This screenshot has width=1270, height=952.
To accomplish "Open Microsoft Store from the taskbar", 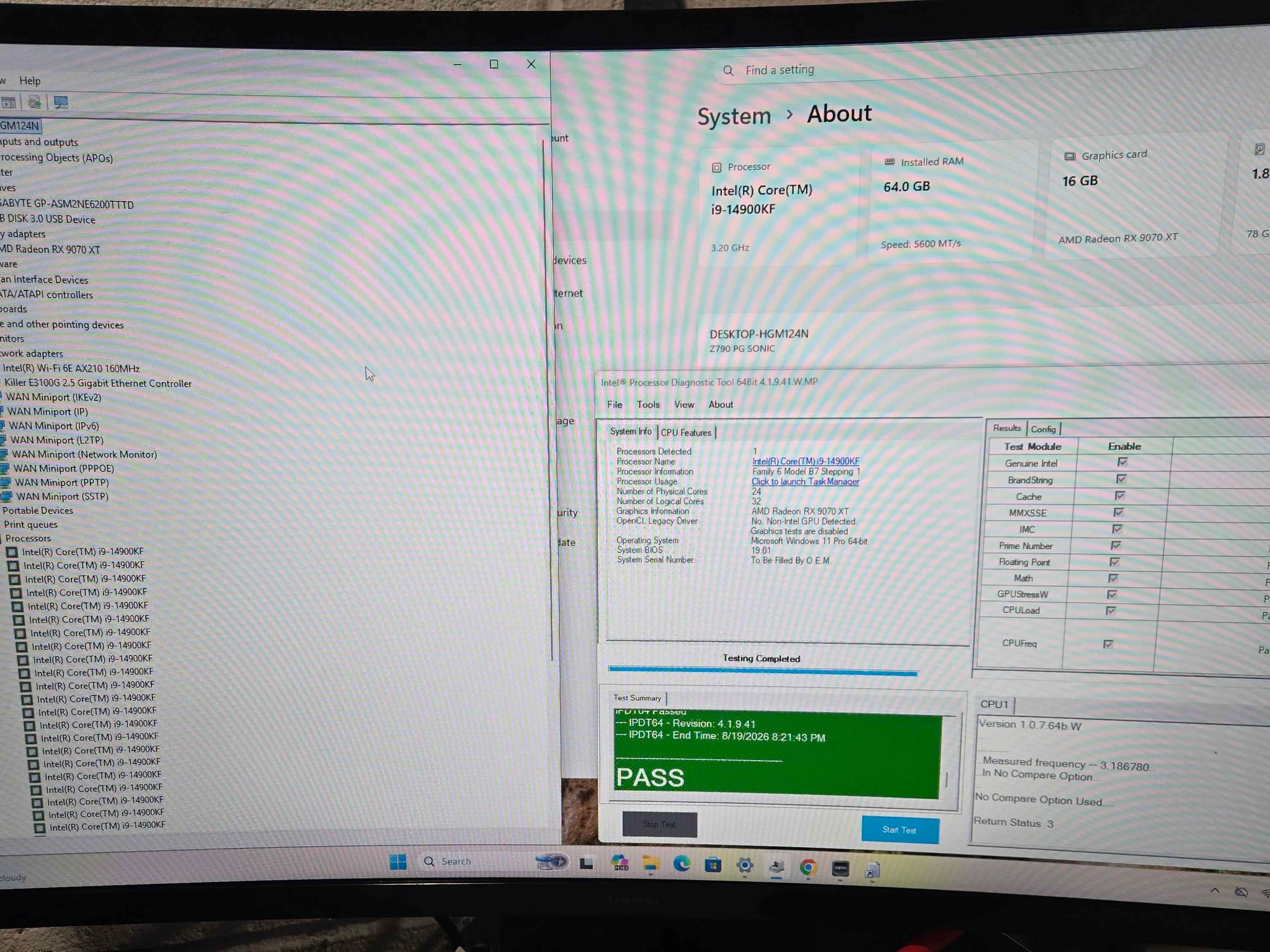I will point(713,865).
